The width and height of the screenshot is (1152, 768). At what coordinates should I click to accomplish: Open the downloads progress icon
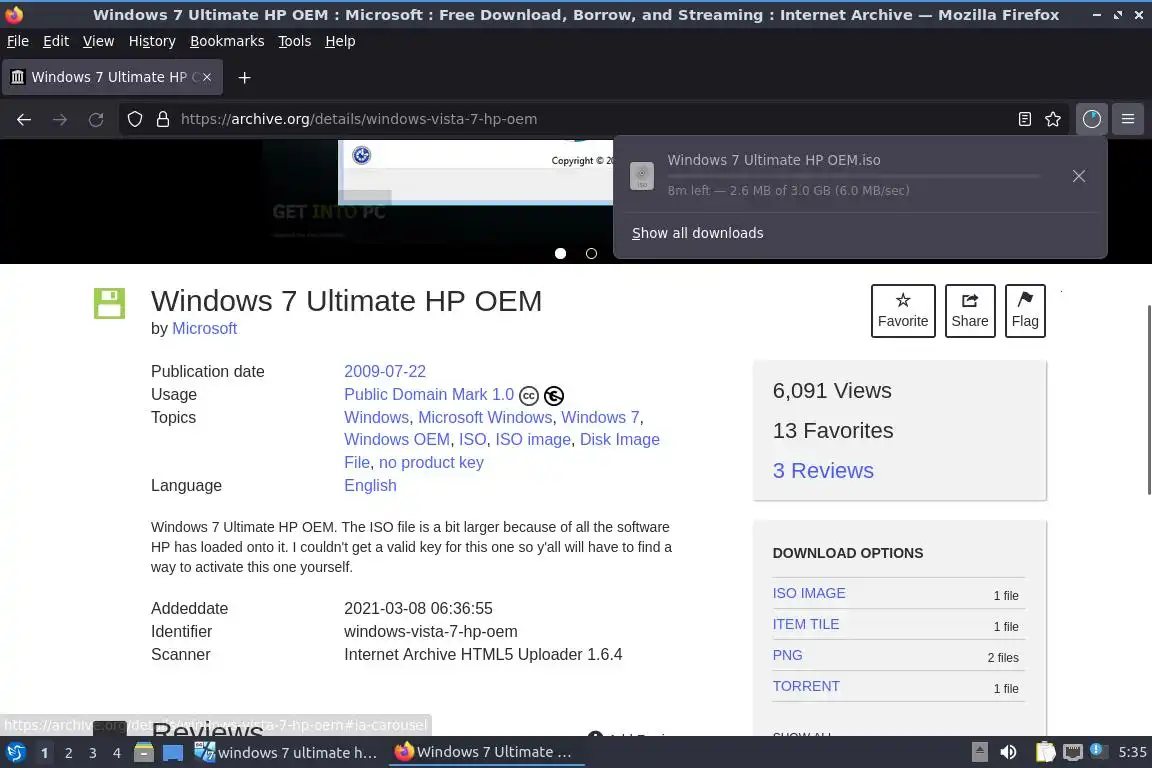pyautogui.click(x=1092, y=119)
